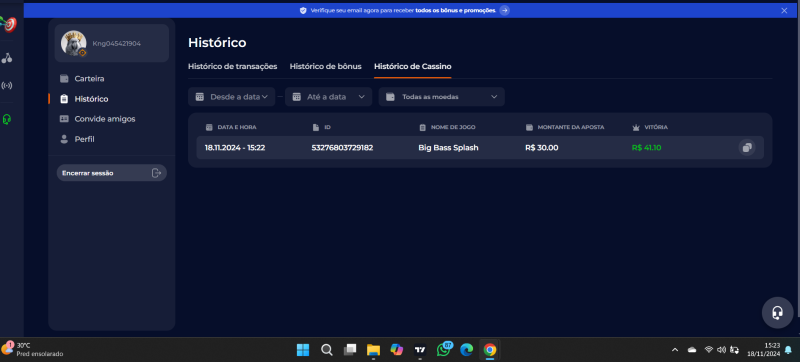Click the user avatar picture

[x=73, y=43]
